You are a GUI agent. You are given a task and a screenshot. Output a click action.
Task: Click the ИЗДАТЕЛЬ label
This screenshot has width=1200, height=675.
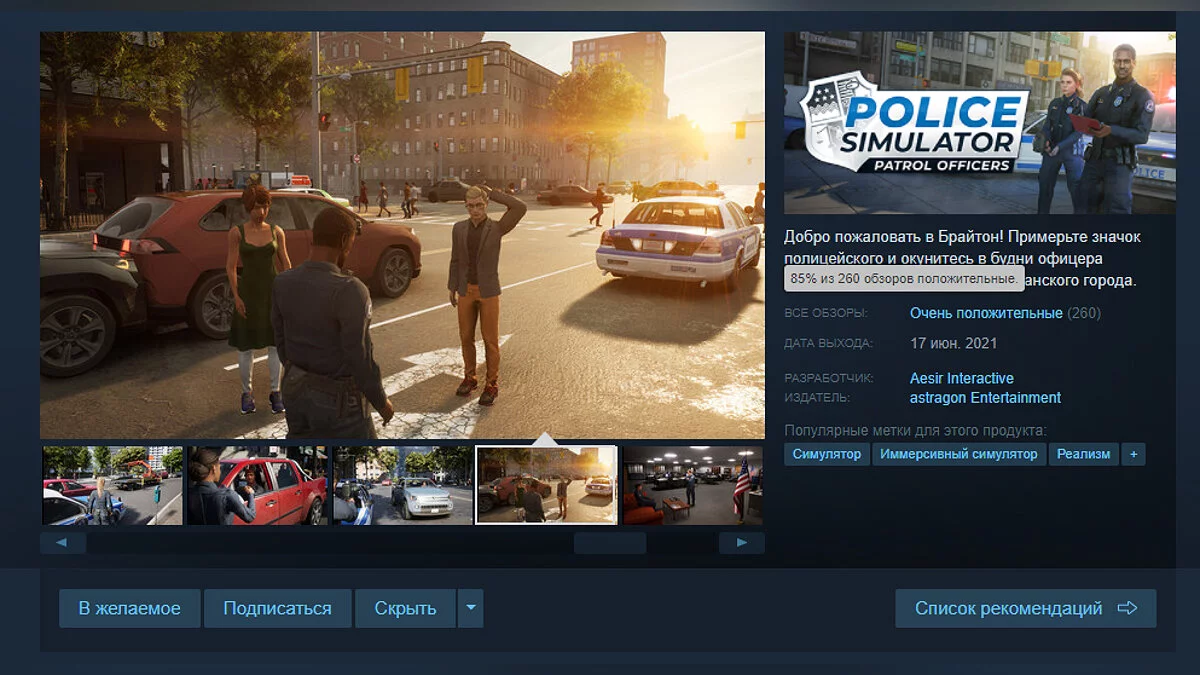817,397
